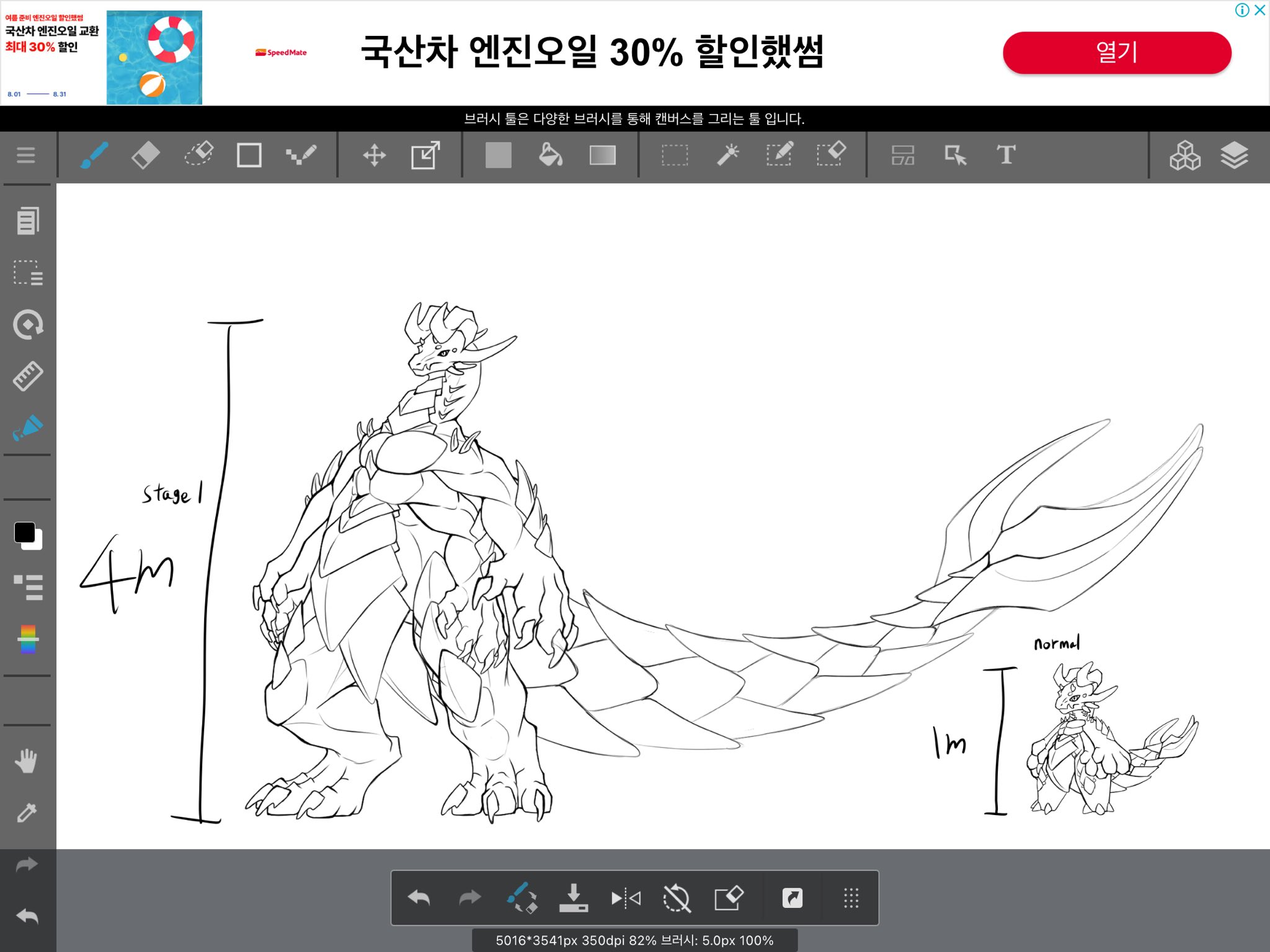Activate the Magic Wand selection tool
This screenshot has height=952, width=1270.
click(727, 155)
